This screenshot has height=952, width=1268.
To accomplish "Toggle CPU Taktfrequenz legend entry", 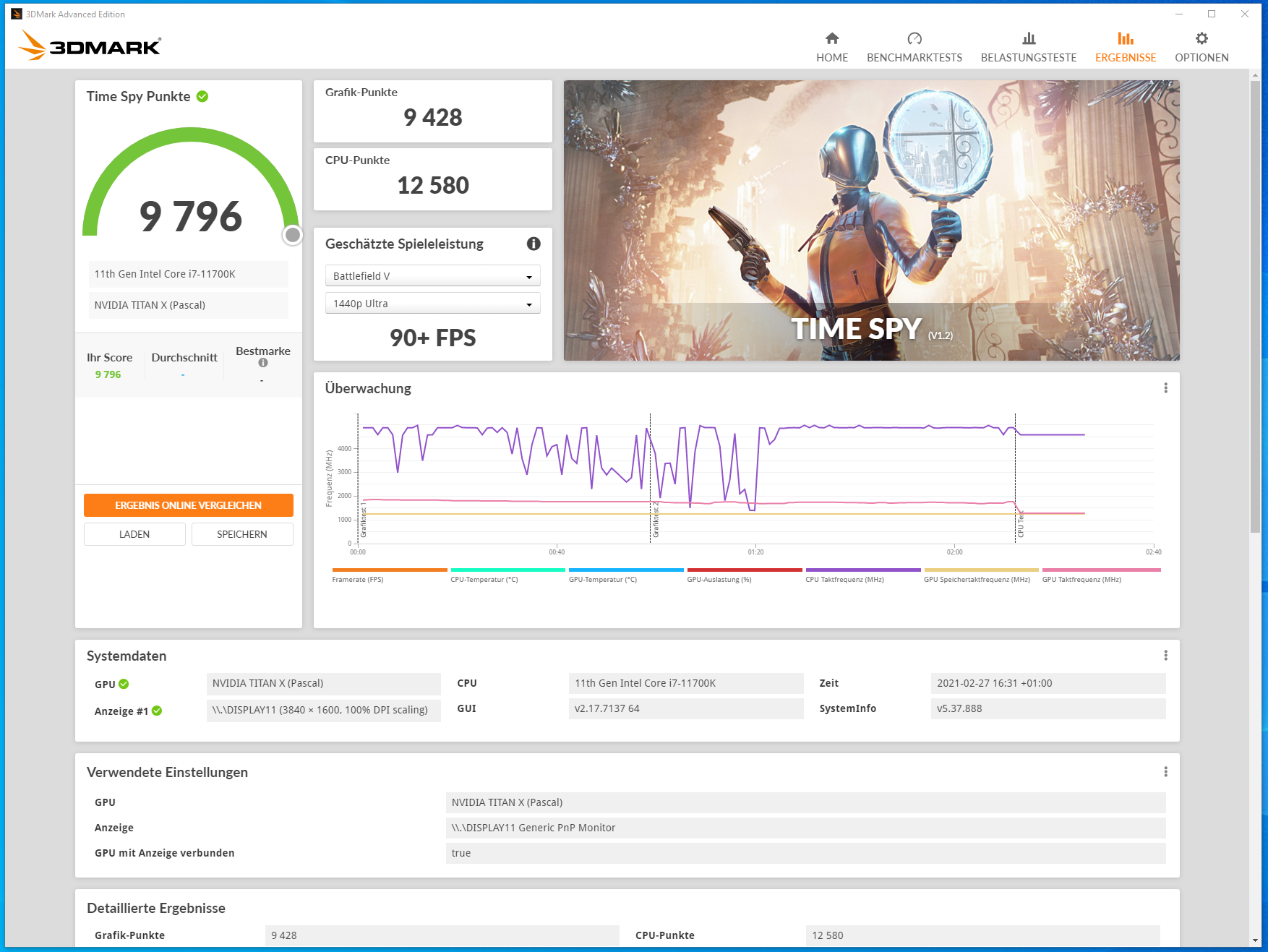I will (863, 575).
